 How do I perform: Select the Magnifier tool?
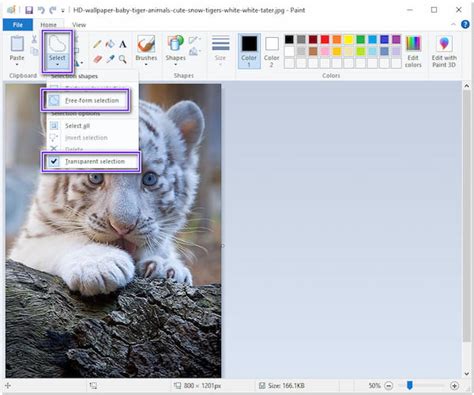tap(123, 59)
